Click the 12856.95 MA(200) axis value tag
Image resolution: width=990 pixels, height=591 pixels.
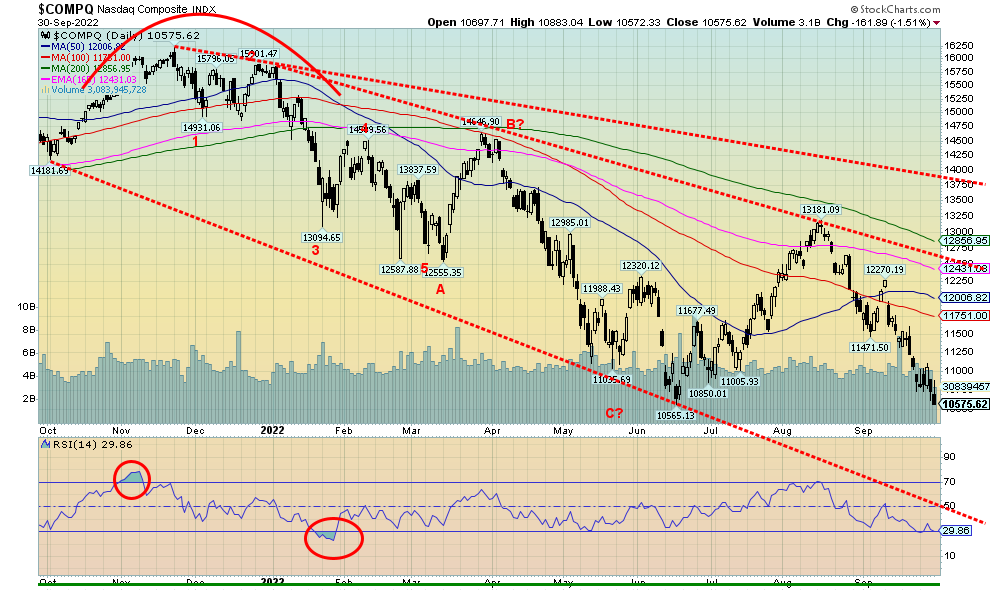click(x=964, y=241)
